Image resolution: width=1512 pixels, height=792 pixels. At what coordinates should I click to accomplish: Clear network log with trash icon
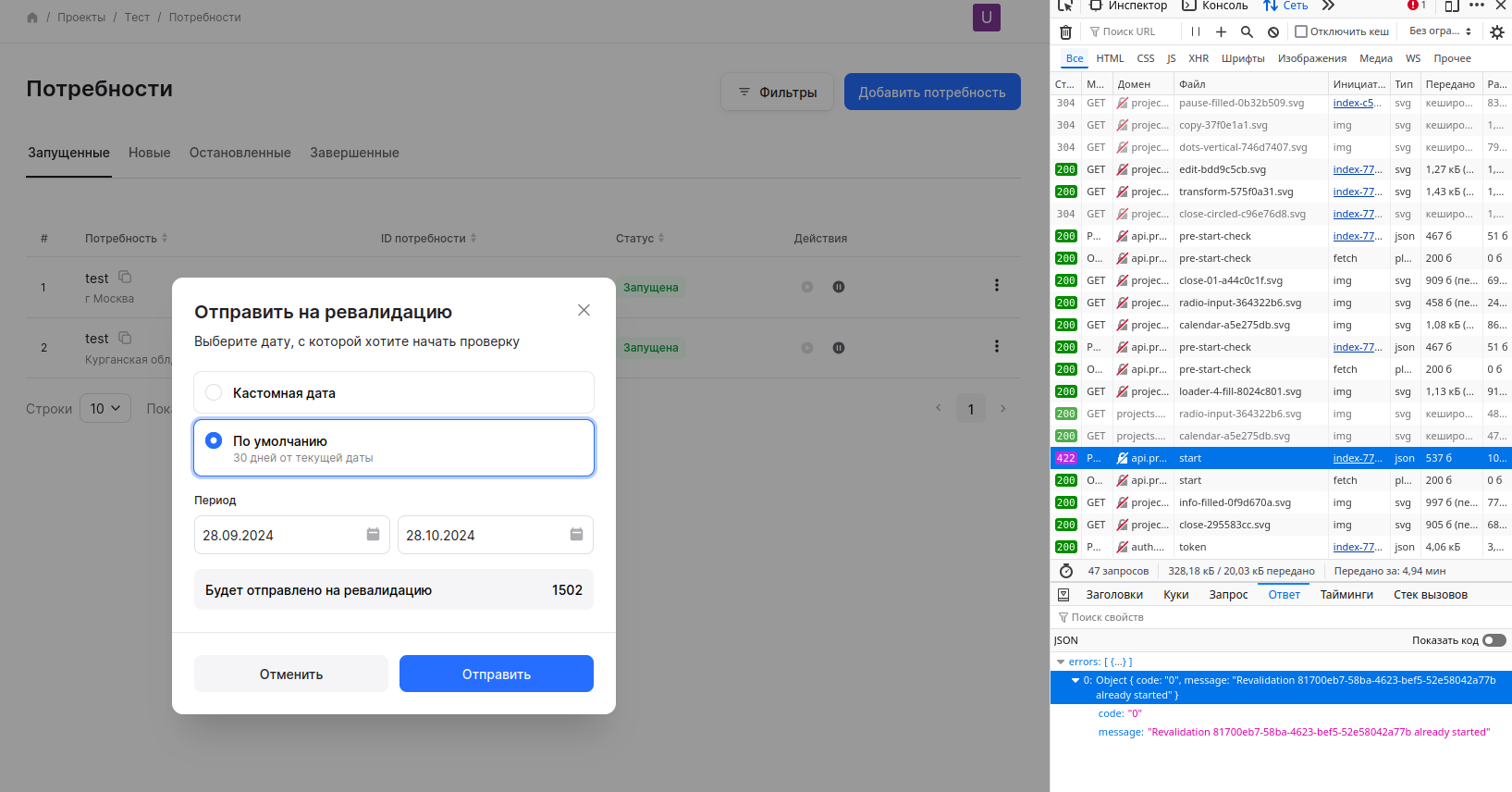(x=1065, y=32)
